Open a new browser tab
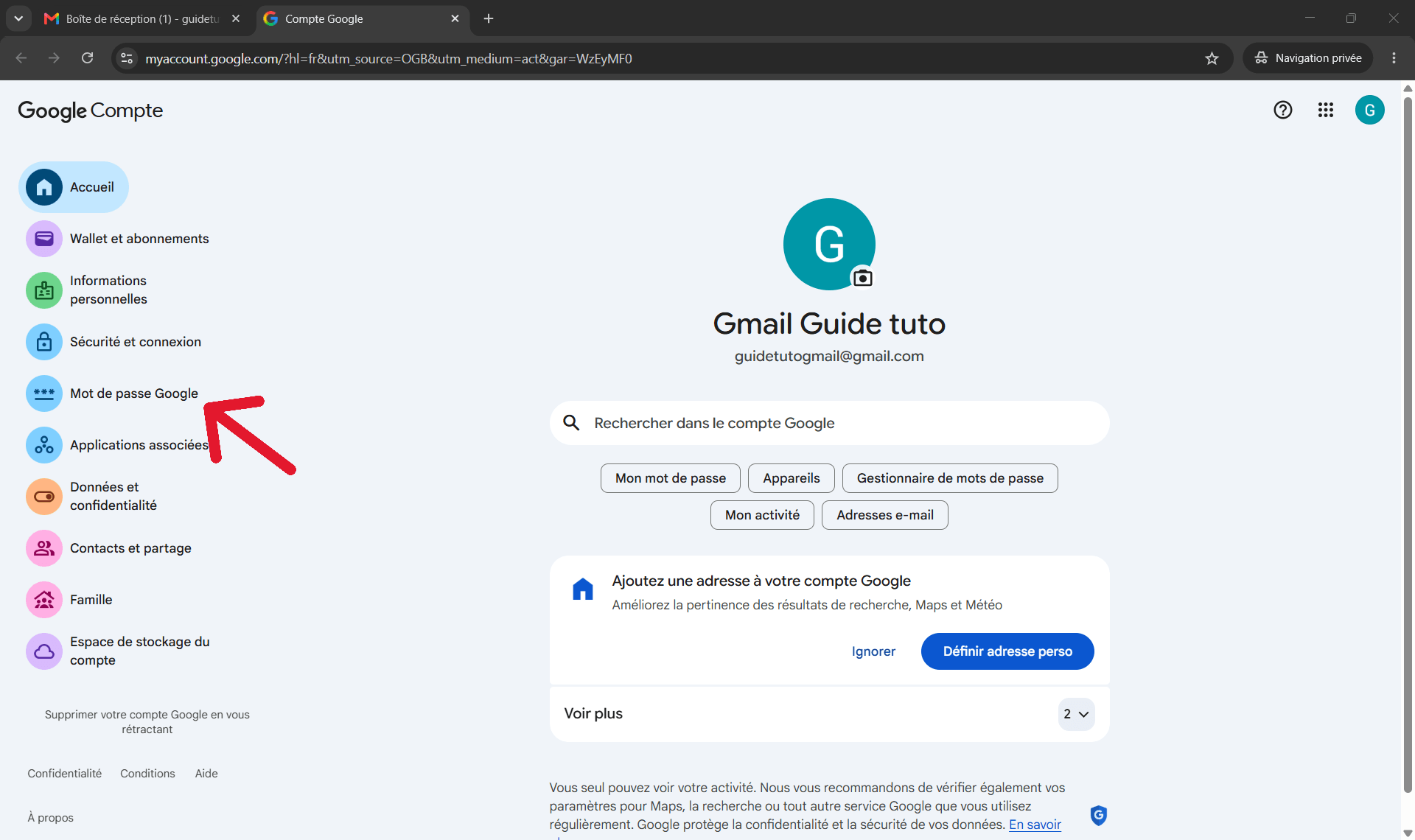Viewport: 1415px width, 840px height. pos(489,18)
